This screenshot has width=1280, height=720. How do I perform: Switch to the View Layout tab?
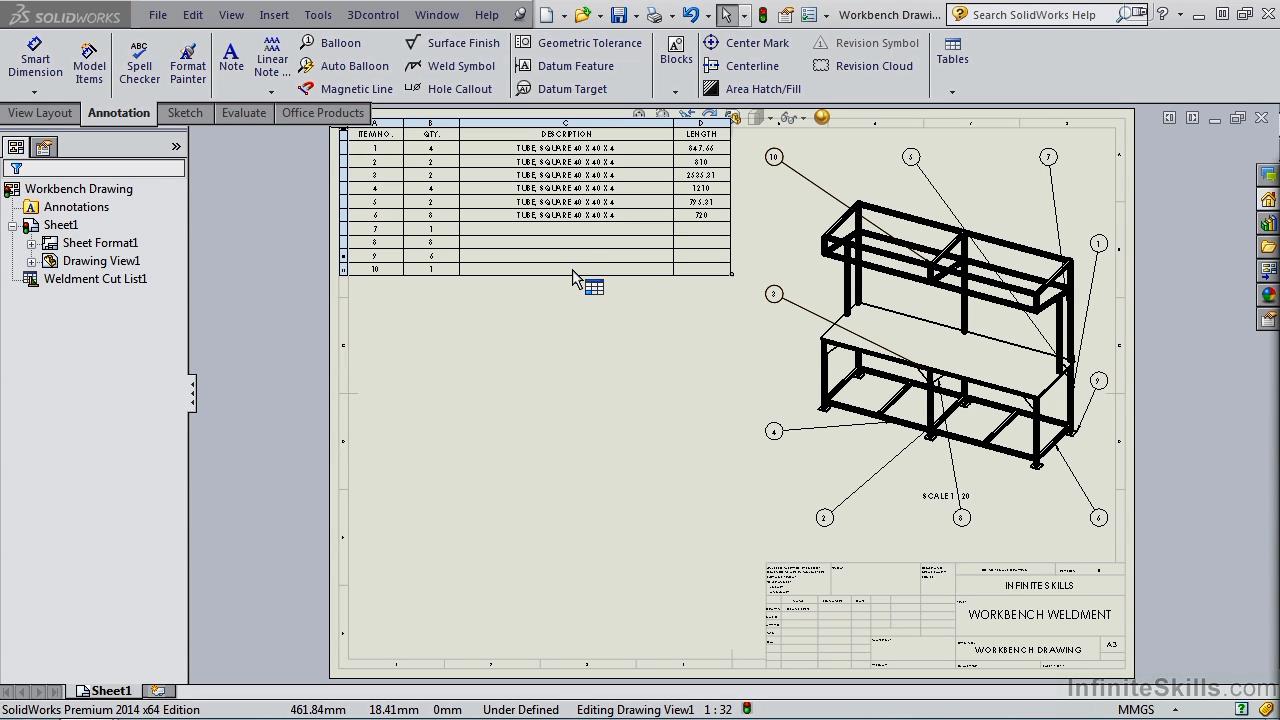click(40, 113)
